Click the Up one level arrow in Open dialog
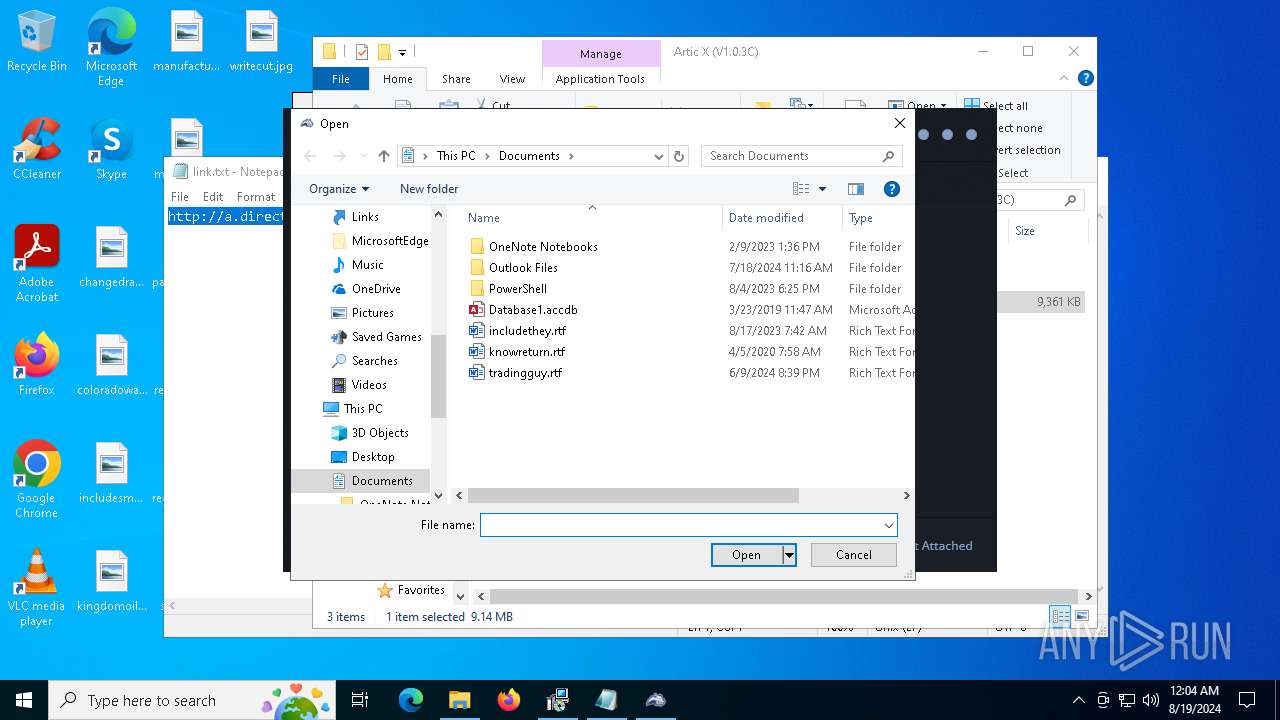The height and width of the screenshot is (720, 1280). point(384,156)
